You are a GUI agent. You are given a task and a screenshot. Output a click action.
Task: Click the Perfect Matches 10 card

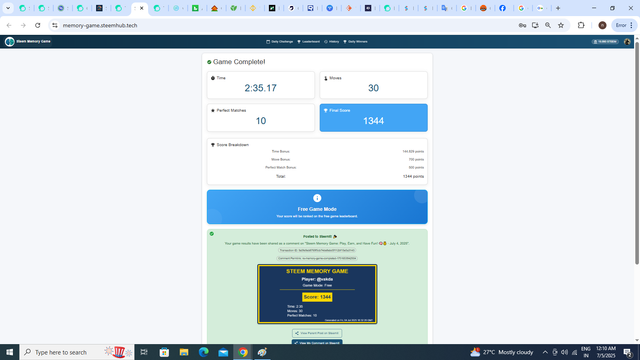click(x=261, y=118)
